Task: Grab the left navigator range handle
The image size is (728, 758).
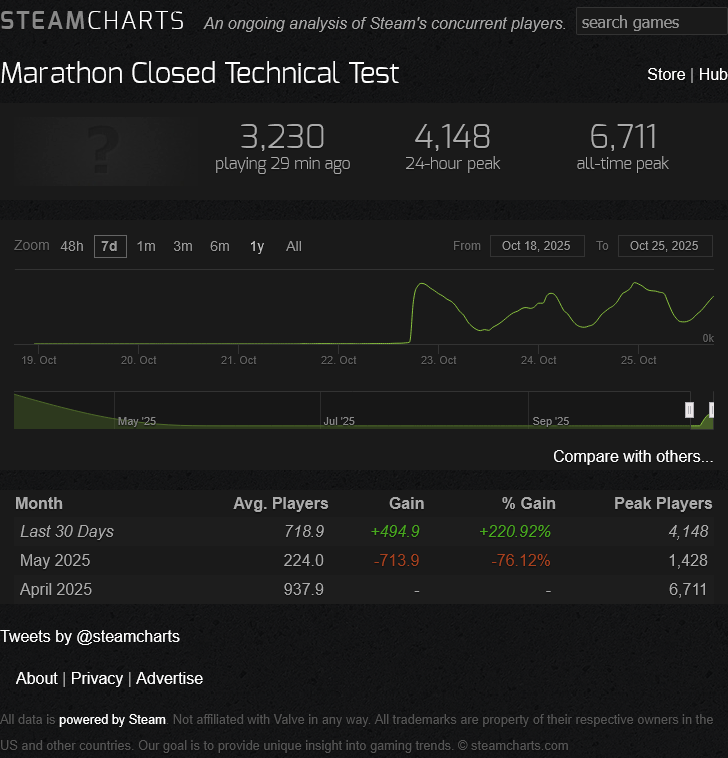Action: 689,410
